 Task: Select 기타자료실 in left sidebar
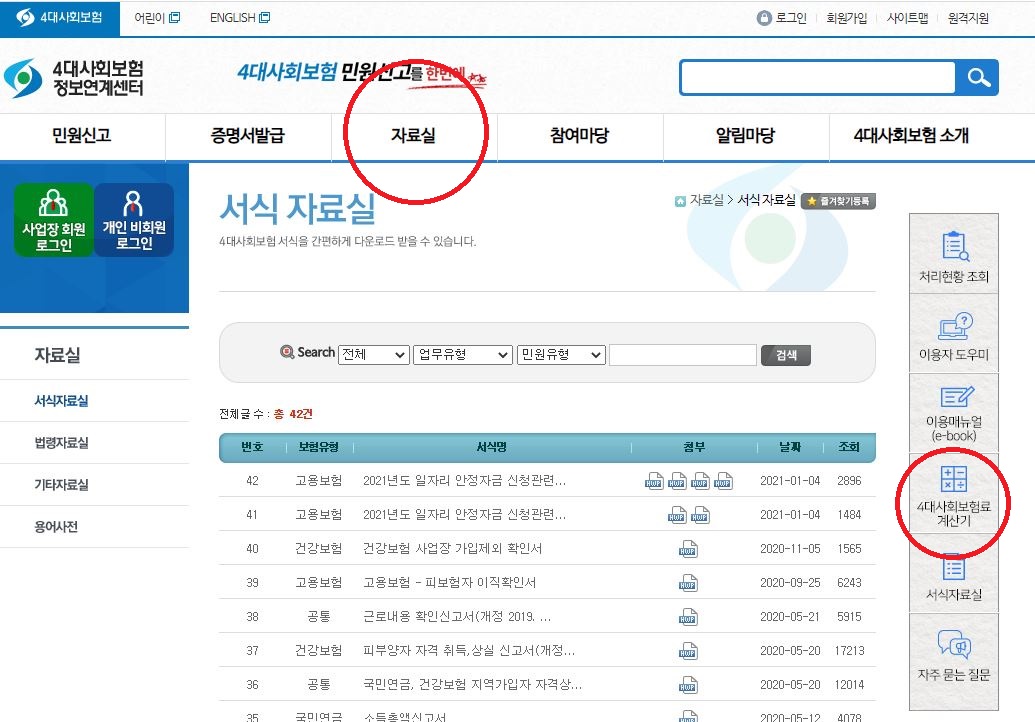click(61, 485)
